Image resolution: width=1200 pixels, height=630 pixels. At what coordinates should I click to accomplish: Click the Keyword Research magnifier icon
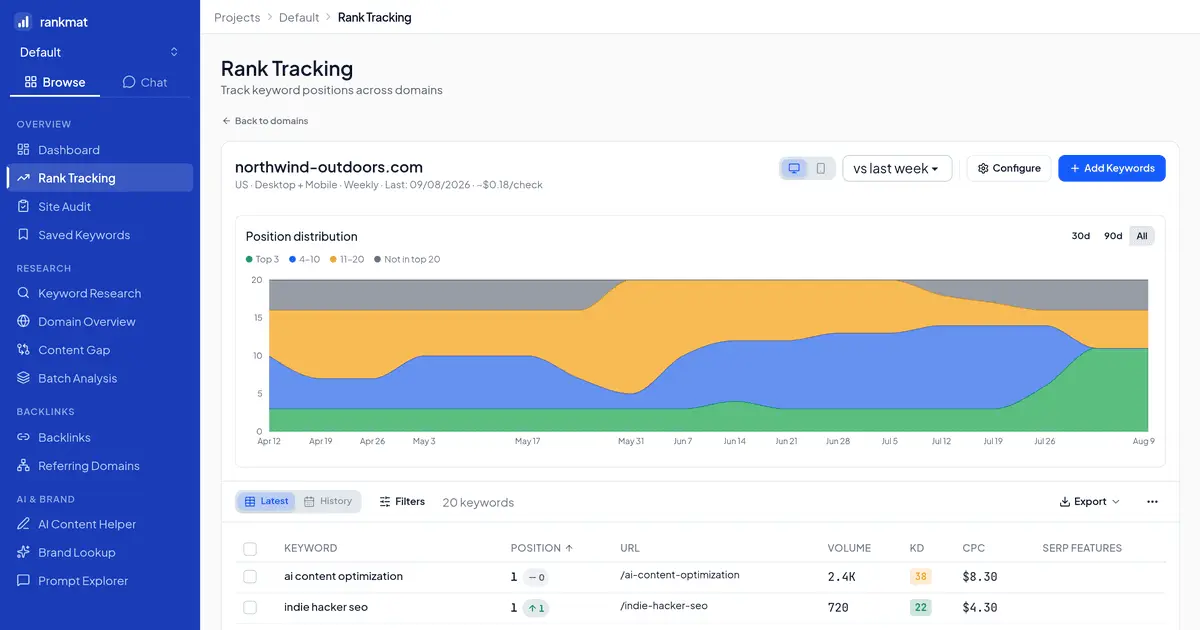pos(24,293)
